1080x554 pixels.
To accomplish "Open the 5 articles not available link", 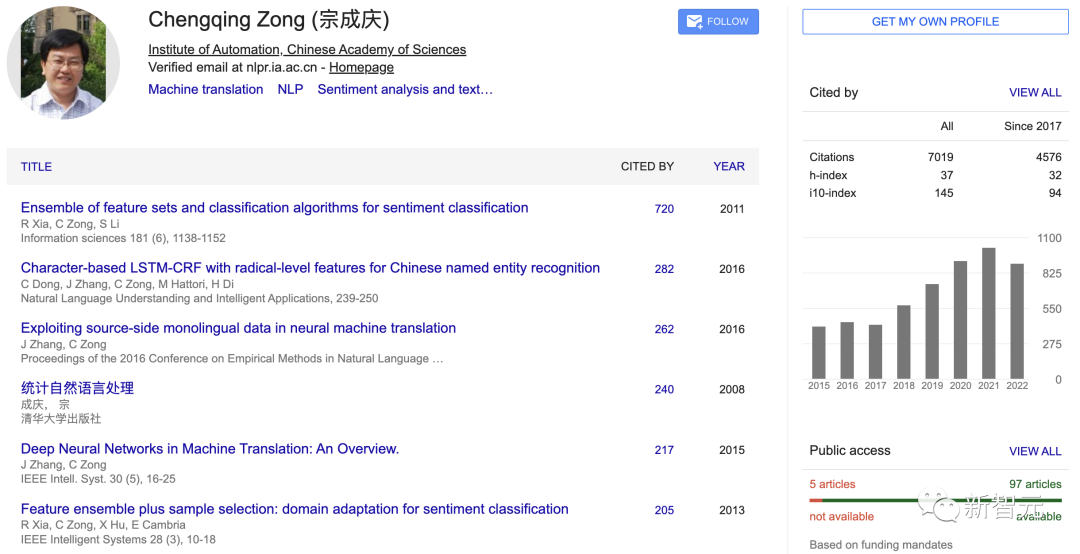I will pyautogui.click(x=832, y=484).
